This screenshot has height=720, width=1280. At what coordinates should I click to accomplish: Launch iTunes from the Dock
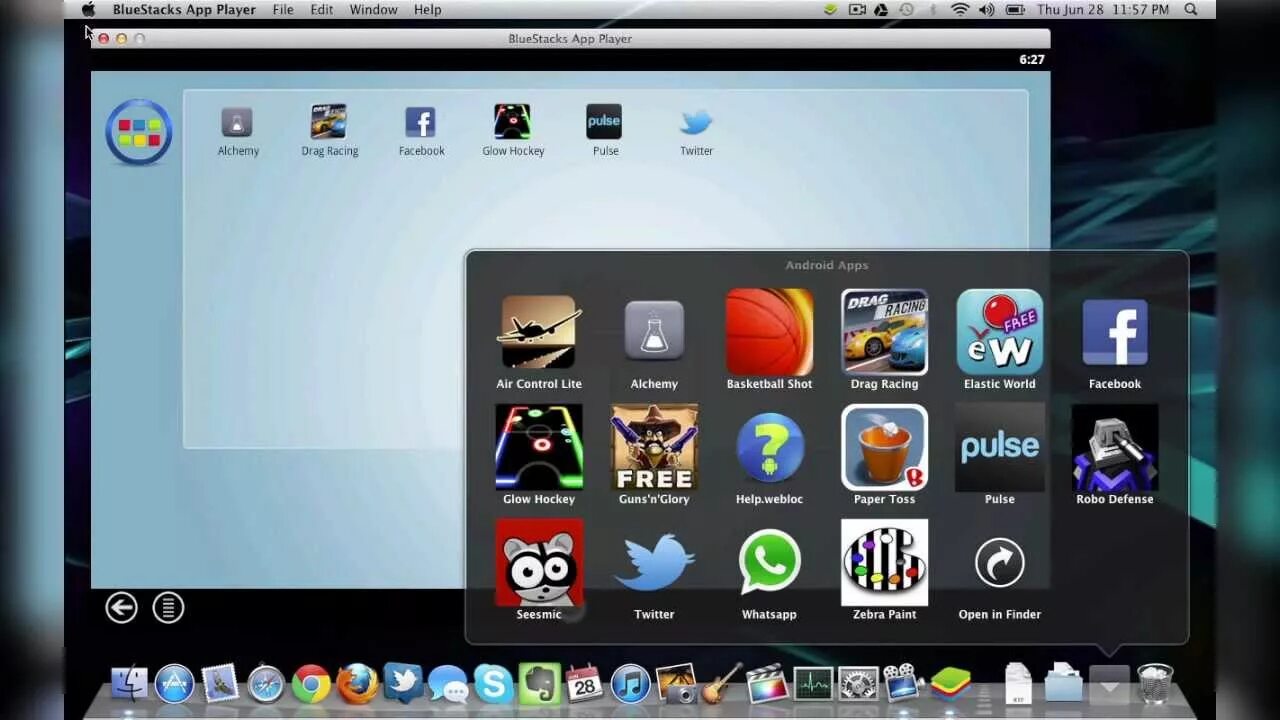631,683
